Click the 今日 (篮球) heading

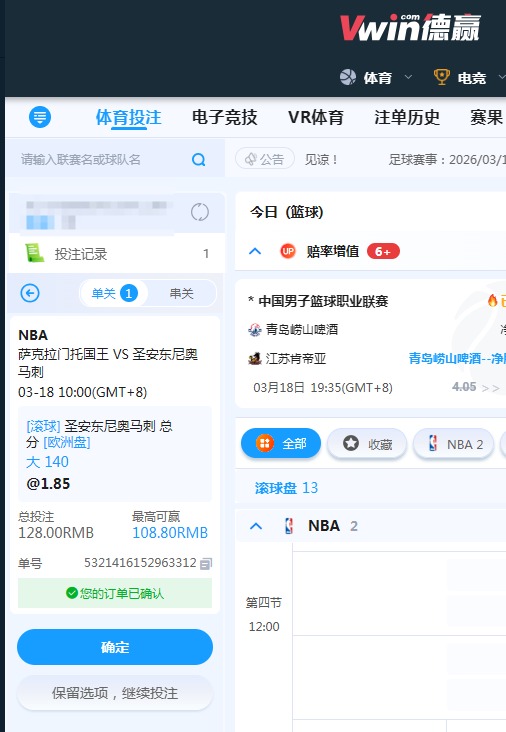287,212
